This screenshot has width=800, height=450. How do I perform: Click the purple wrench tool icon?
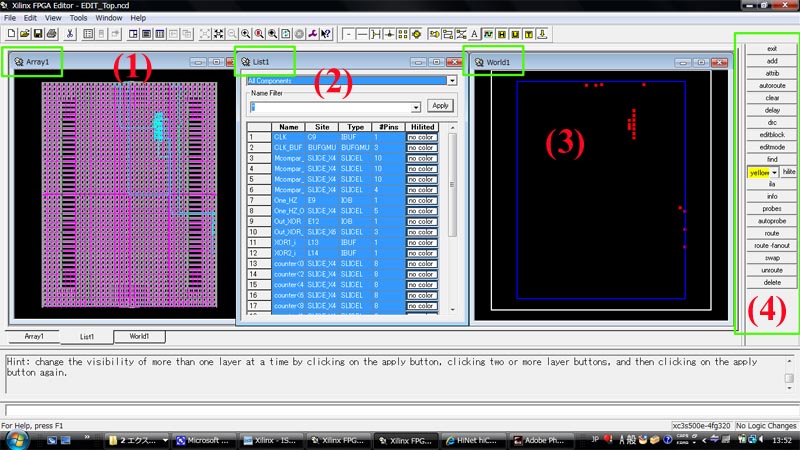pos(312,34)
